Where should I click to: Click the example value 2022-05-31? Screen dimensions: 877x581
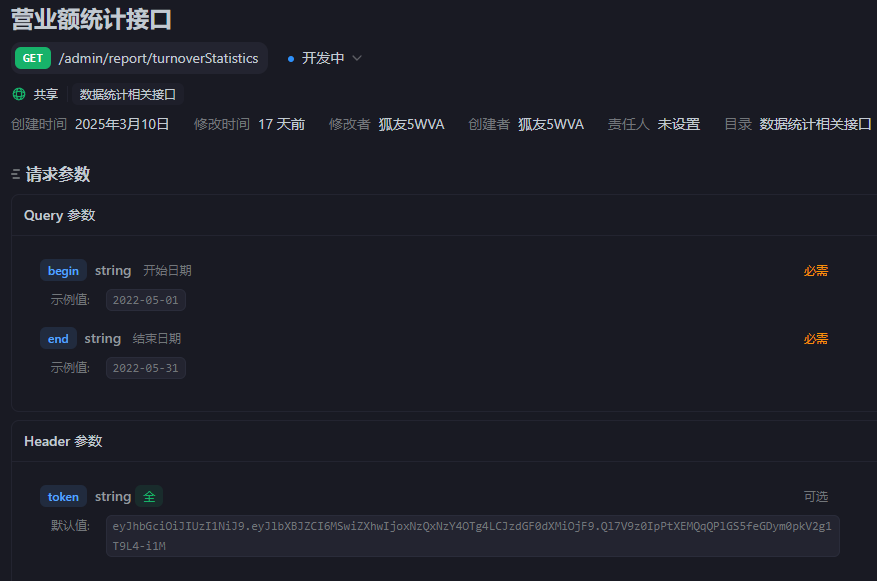[145, 369]
